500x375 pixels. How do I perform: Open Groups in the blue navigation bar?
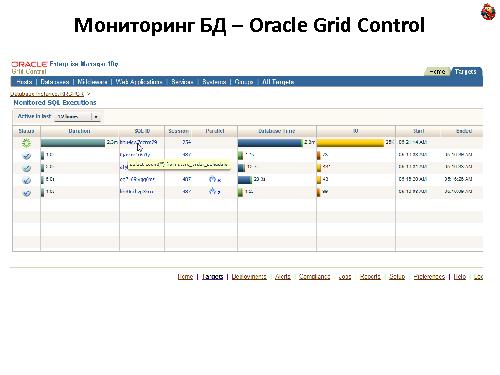pyautogui.click(x=244, y=82)
